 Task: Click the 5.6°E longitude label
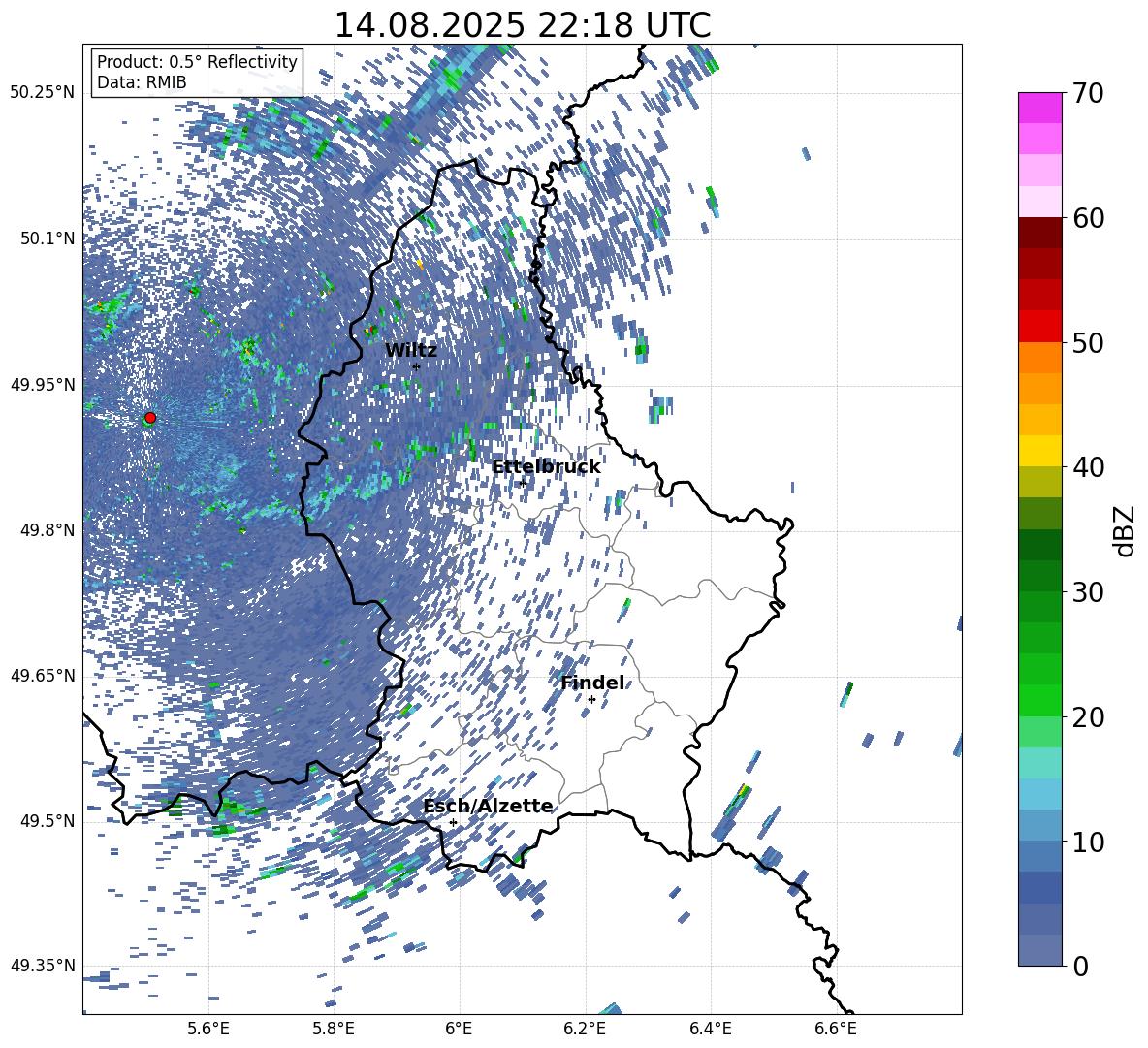(x=208, y=1029)
